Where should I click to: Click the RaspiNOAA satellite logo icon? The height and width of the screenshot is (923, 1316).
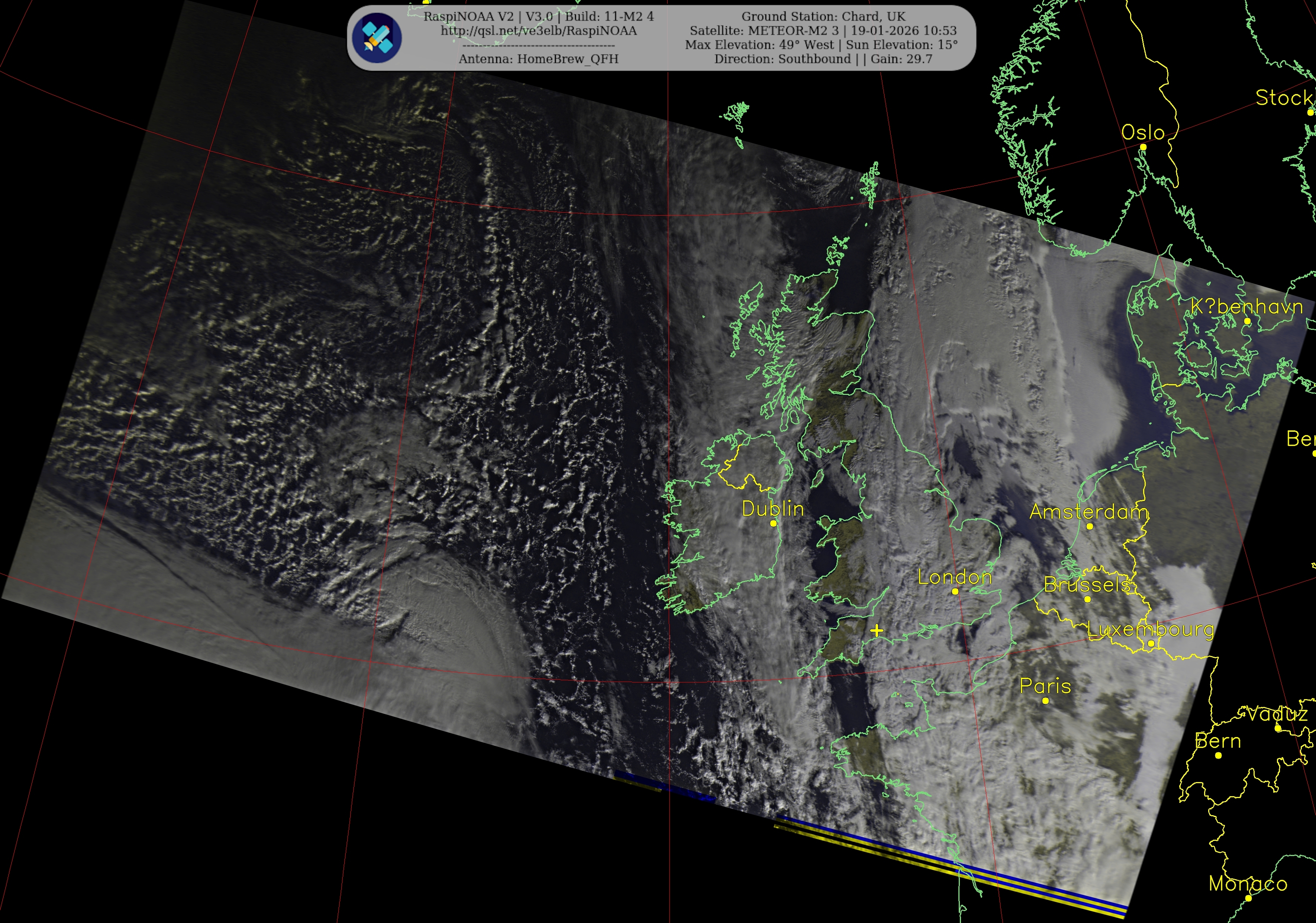point(377,38)
